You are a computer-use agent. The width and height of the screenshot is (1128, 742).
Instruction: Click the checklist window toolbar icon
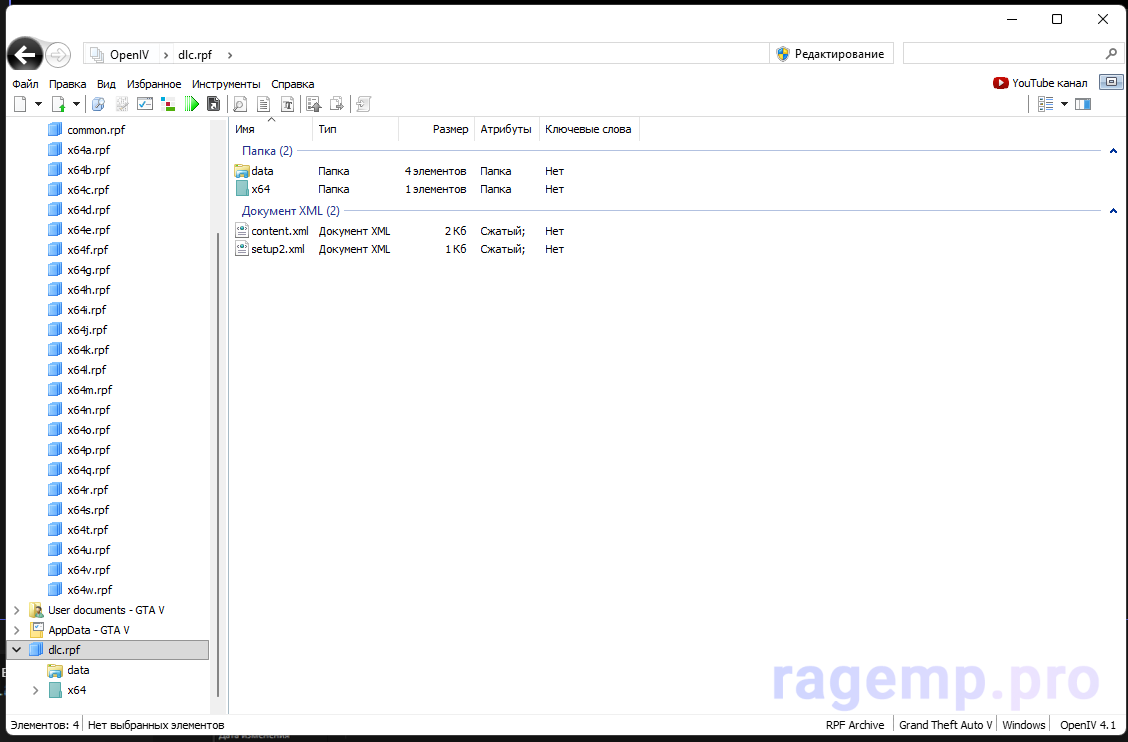(x=145, y=104)
